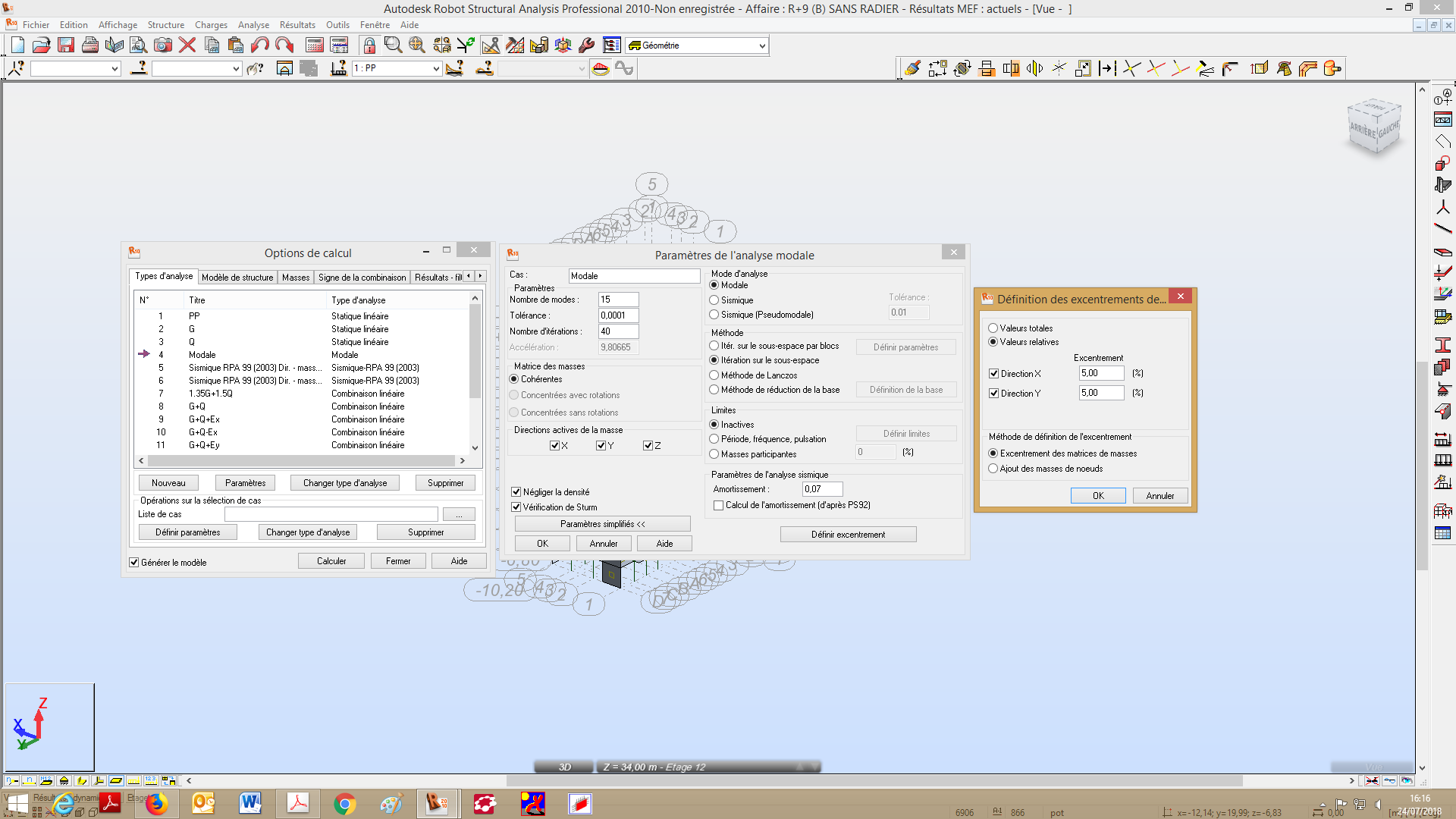Click the Print preview icon
Screen dimensions: 1456x819
(138, 45)
